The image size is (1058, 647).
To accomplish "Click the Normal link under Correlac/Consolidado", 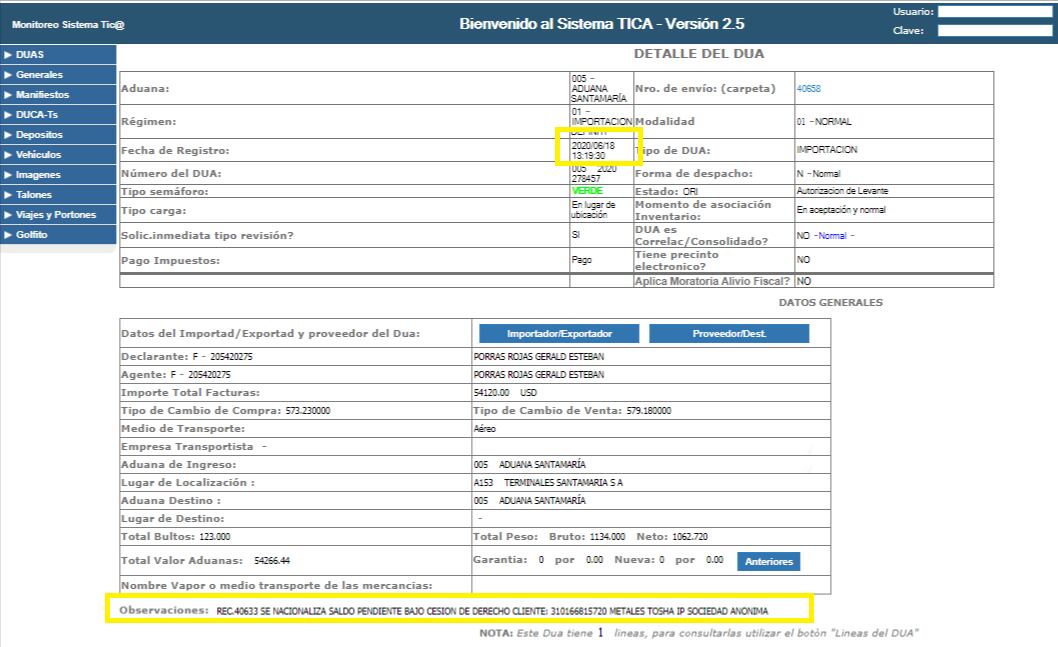I will pyautogui.click(x=833, y=236).
